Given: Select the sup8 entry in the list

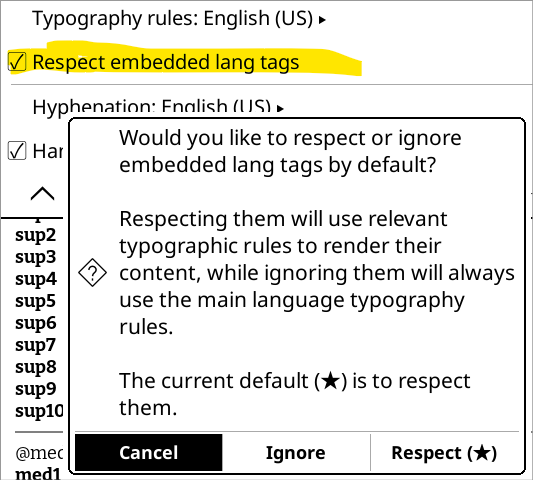Looking at the screenshot, I should pos(35,367).
